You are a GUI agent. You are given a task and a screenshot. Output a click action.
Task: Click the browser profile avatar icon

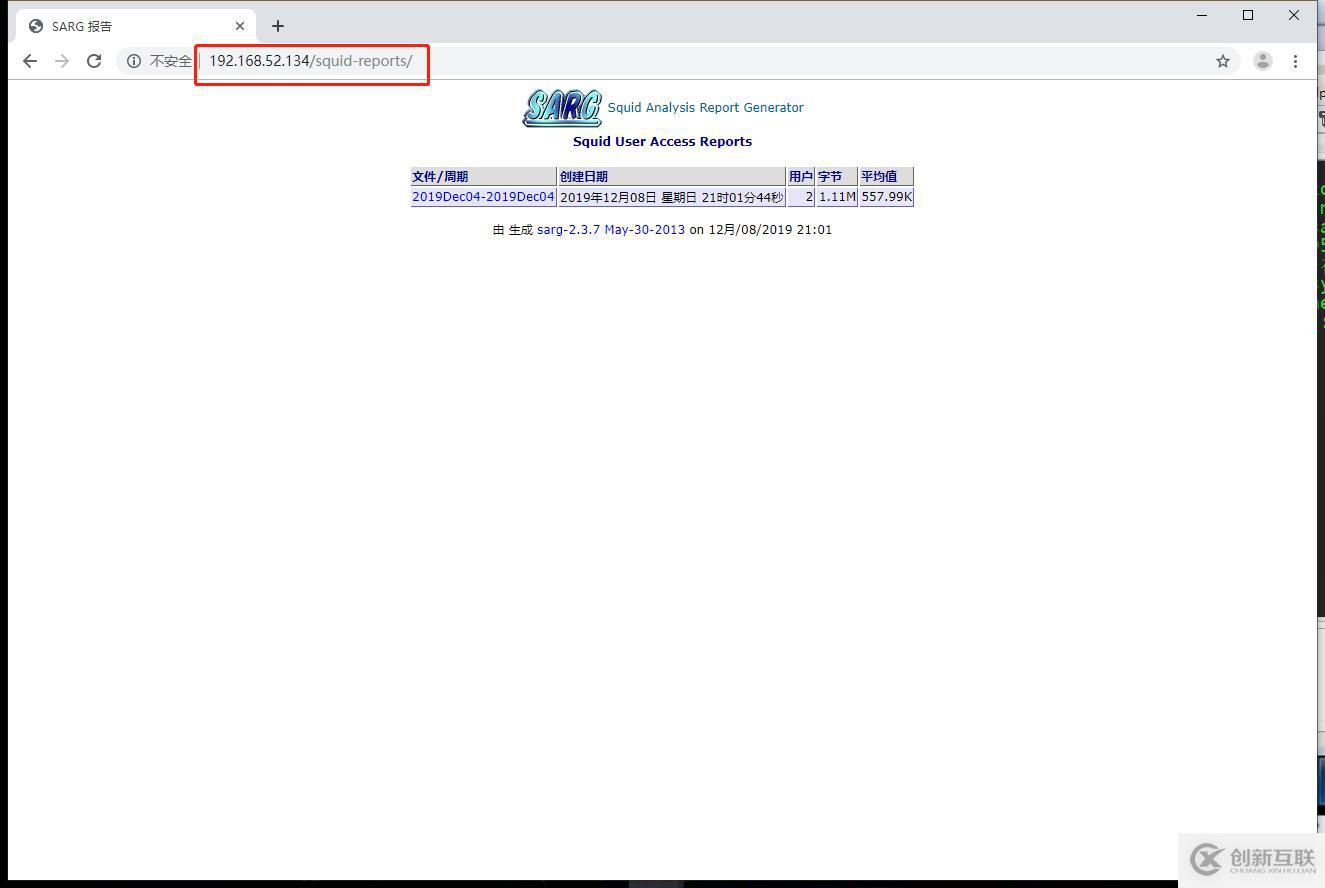pos(1262,61)
